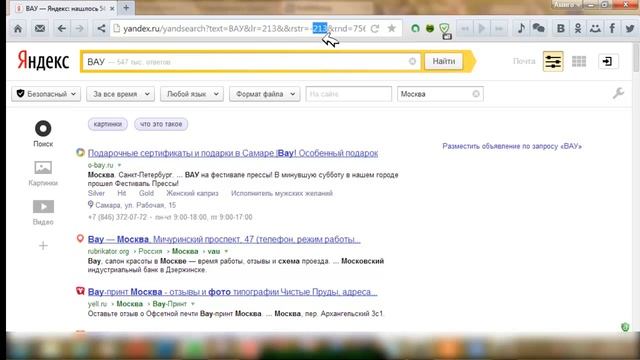The width and height of the screenshot is (640, 360).
Task: Click the wrench settings icon
Action: point(618,93)
